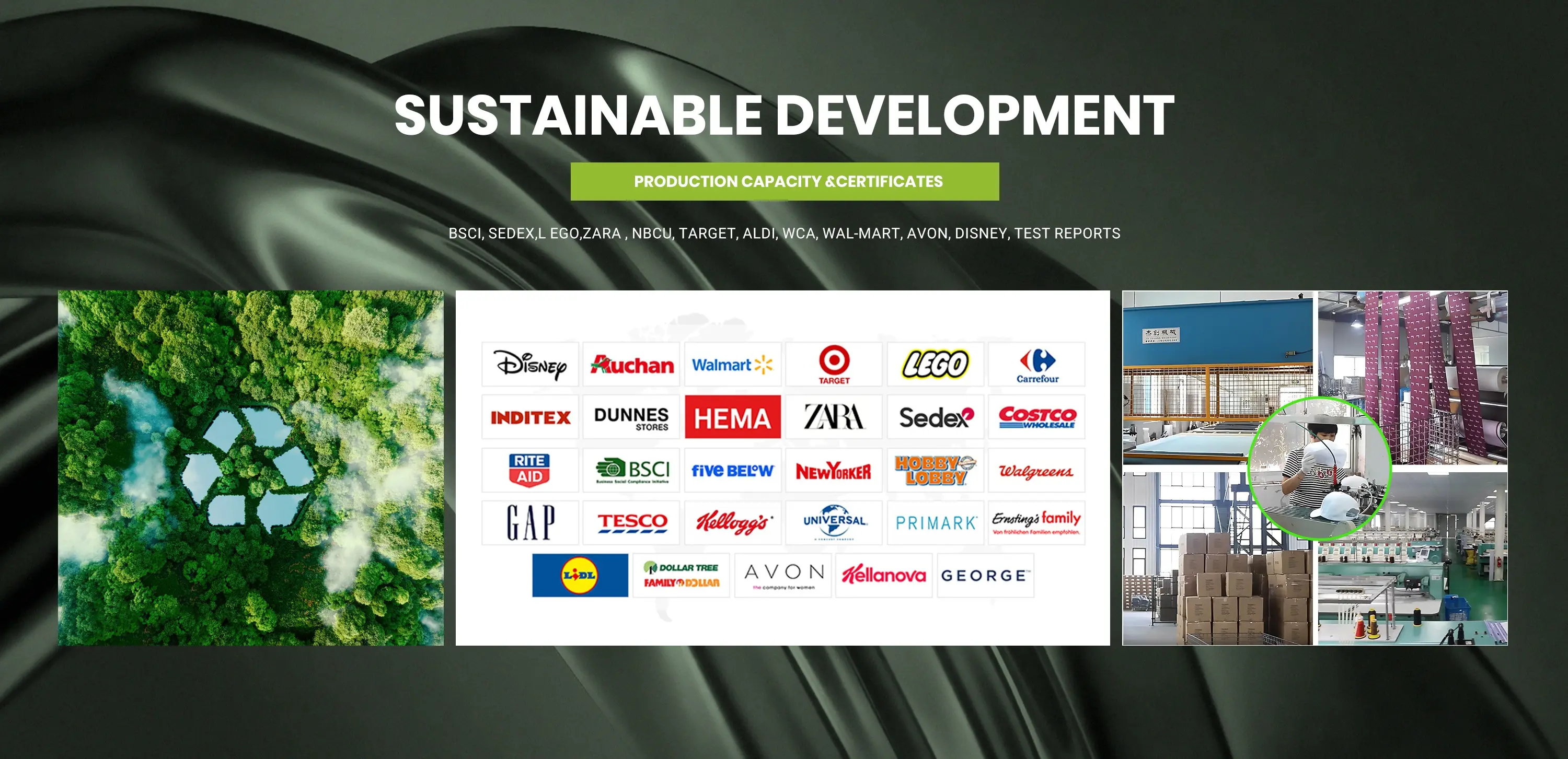Click the GAP logo tile
Image resolution: width=1568 pixels, height=759 pixels.
pos(529,522)
